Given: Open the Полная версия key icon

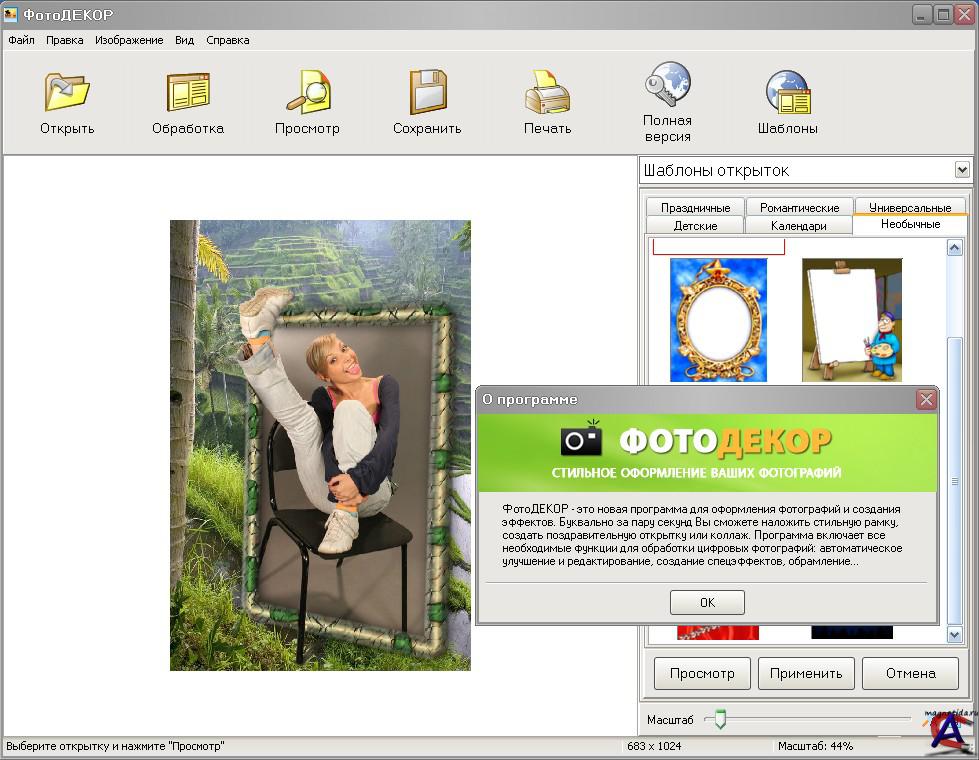Looking at the screenshot, I should [x=667, y=84].
